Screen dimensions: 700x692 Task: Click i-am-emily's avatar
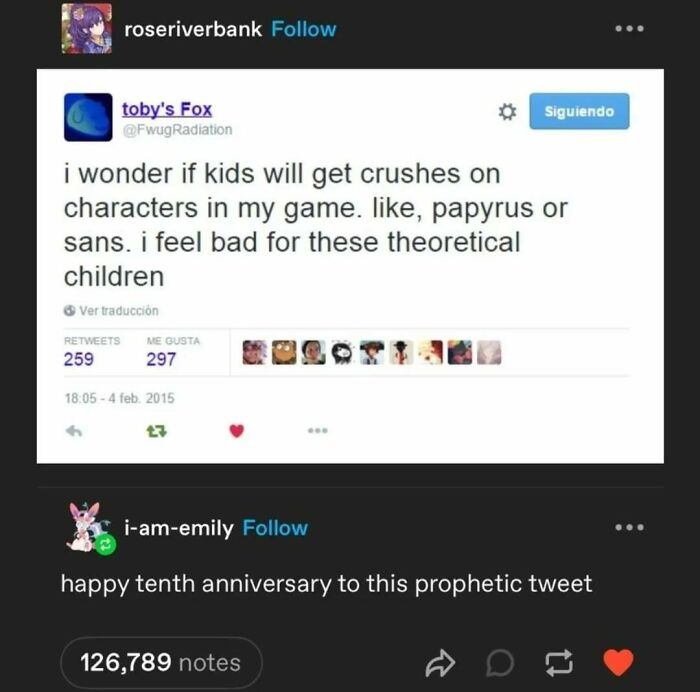87,528
